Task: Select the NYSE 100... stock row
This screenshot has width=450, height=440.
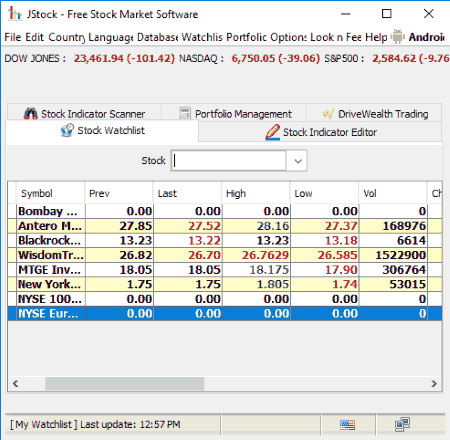Action: pyautogui.click(x=225, y=299)
